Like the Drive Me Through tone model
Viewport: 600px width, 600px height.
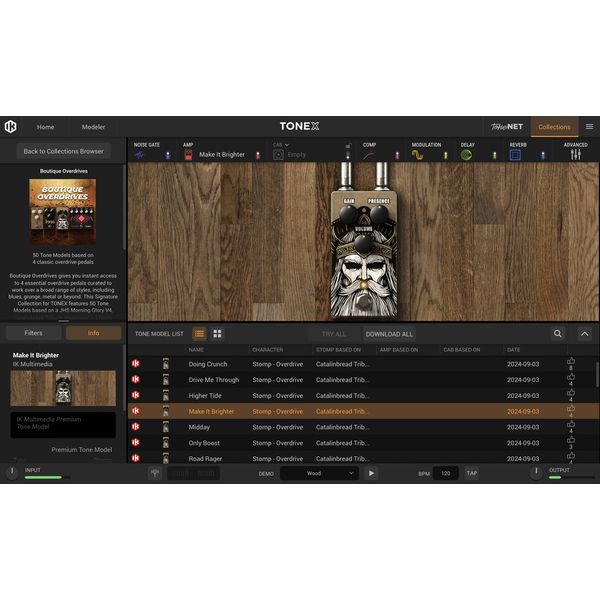tap(571, 377)
